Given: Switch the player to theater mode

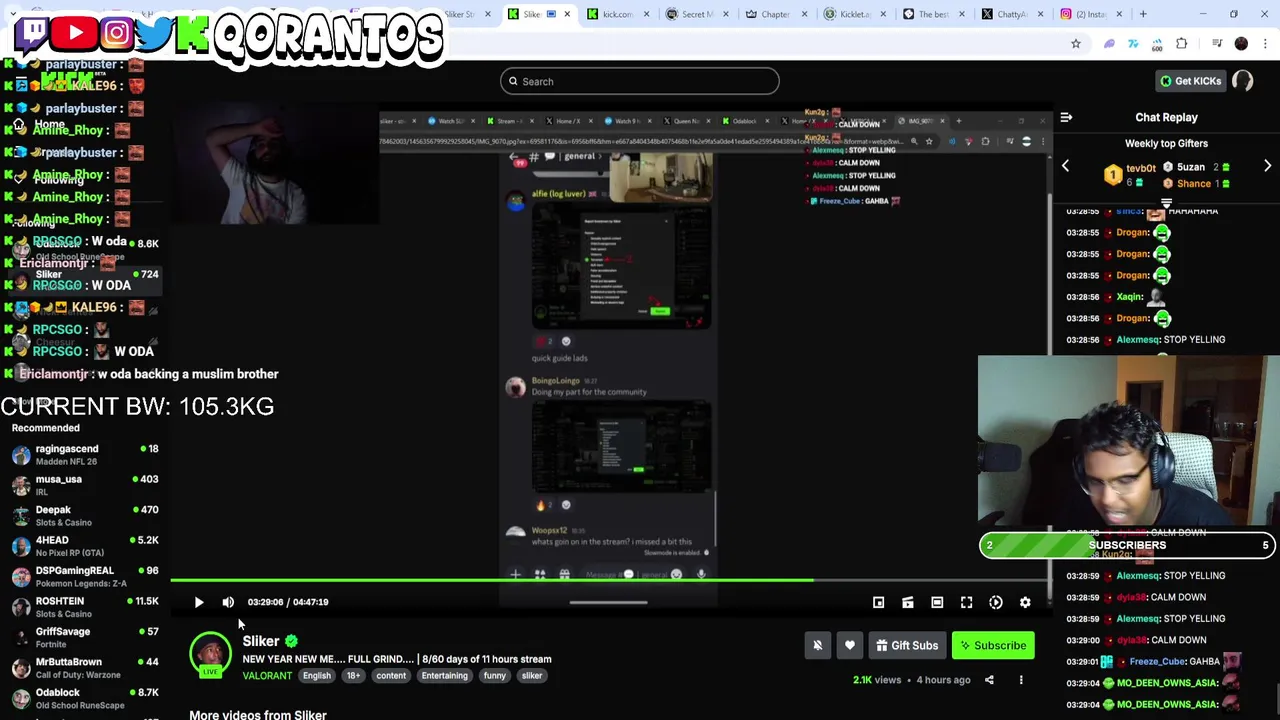Looking at the screenshot, I should pyautogui.click(x=937, y=602).
